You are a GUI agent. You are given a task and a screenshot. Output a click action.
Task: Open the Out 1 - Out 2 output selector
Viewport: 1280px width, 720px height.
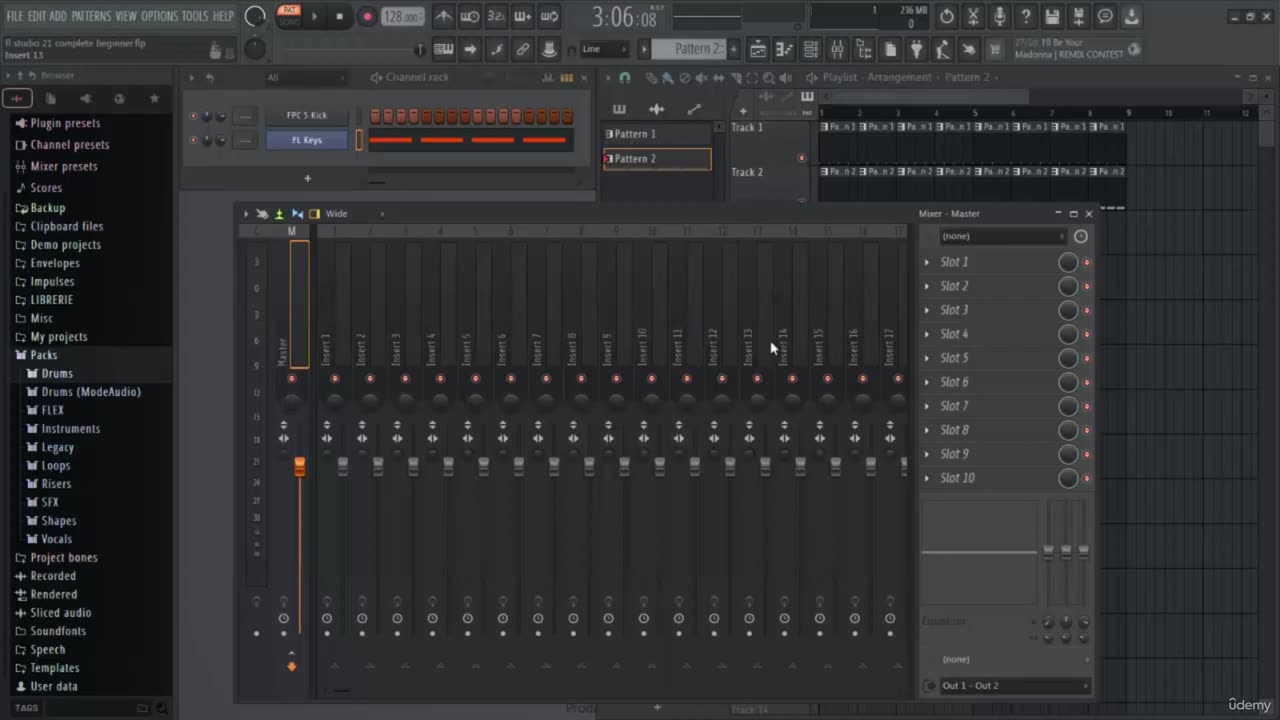1015,686
